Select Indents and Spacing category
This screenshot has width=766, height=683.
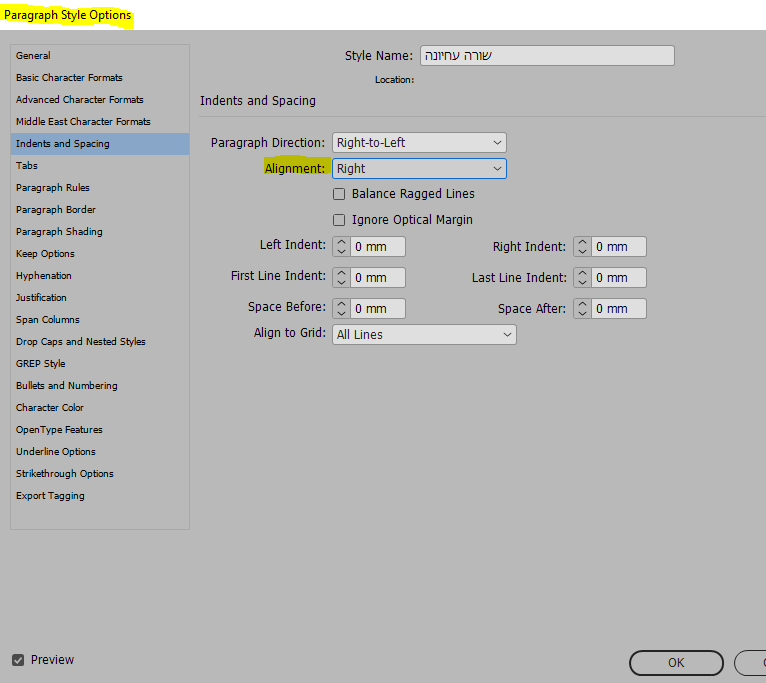tap(100, 144)
